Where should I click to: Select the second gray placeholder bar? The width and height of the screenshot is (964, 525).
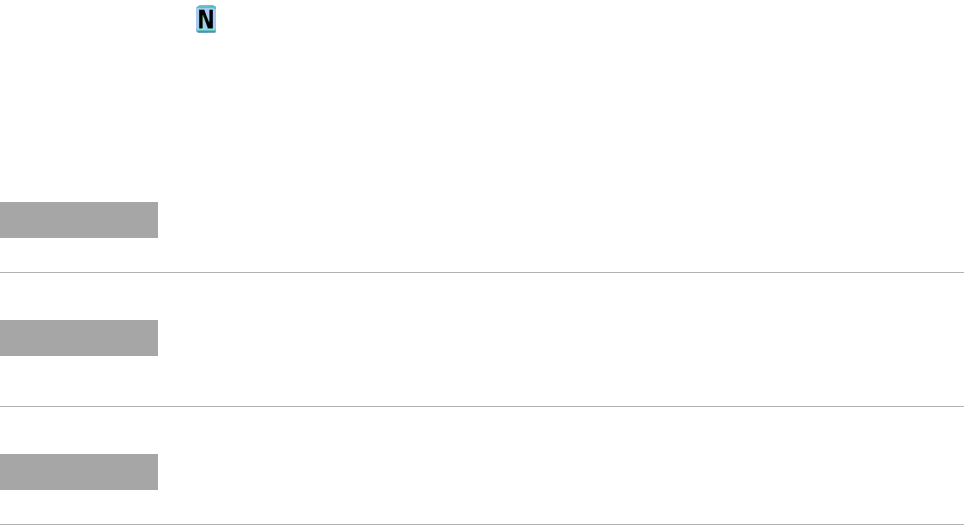pyautogui.click(x=79, y=338)
